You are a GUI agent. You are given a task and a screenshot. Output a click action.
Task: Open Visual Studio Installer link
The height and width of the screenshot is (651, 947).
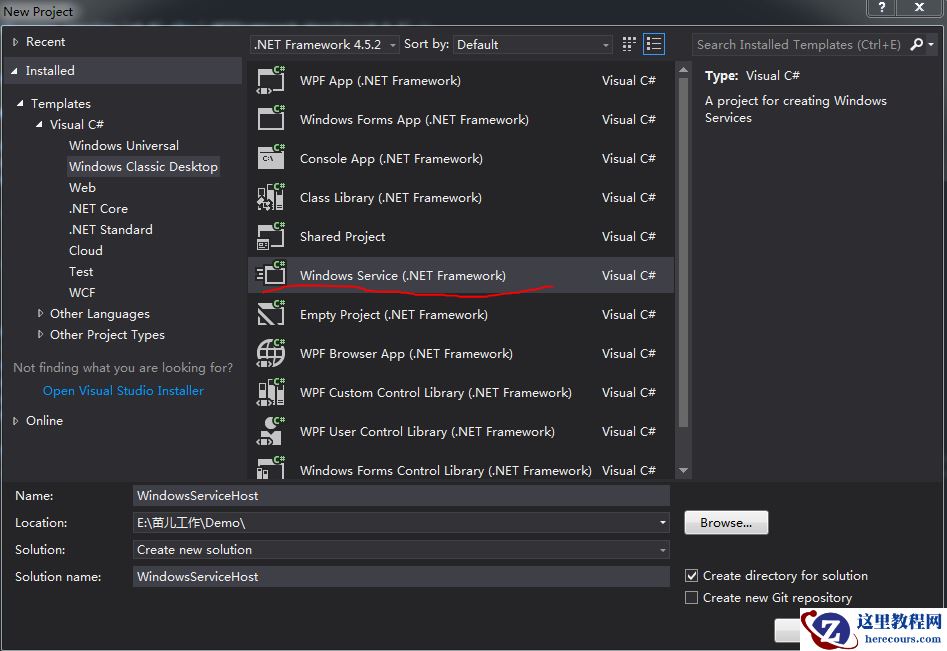pyautogui.click(x=123, y=391)
